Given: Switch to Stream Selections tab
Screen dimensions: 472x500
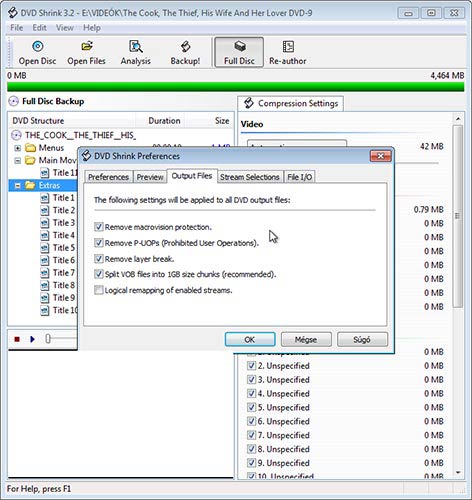Looking at the screenshot, I should click(x=250, y=177).
